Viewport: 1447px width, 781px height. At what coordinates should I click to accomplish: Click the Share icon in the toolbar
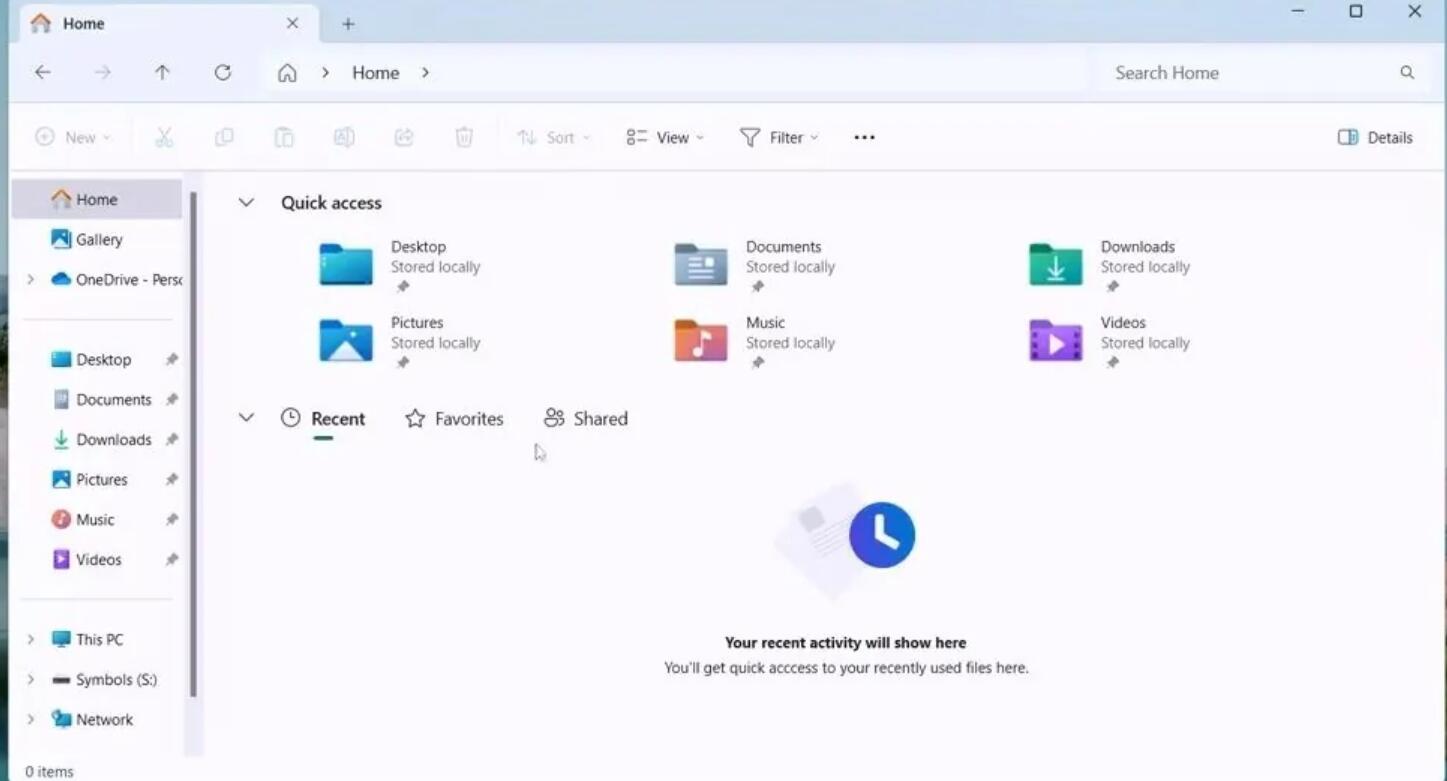pyautogui.click(x=404, y=137)
